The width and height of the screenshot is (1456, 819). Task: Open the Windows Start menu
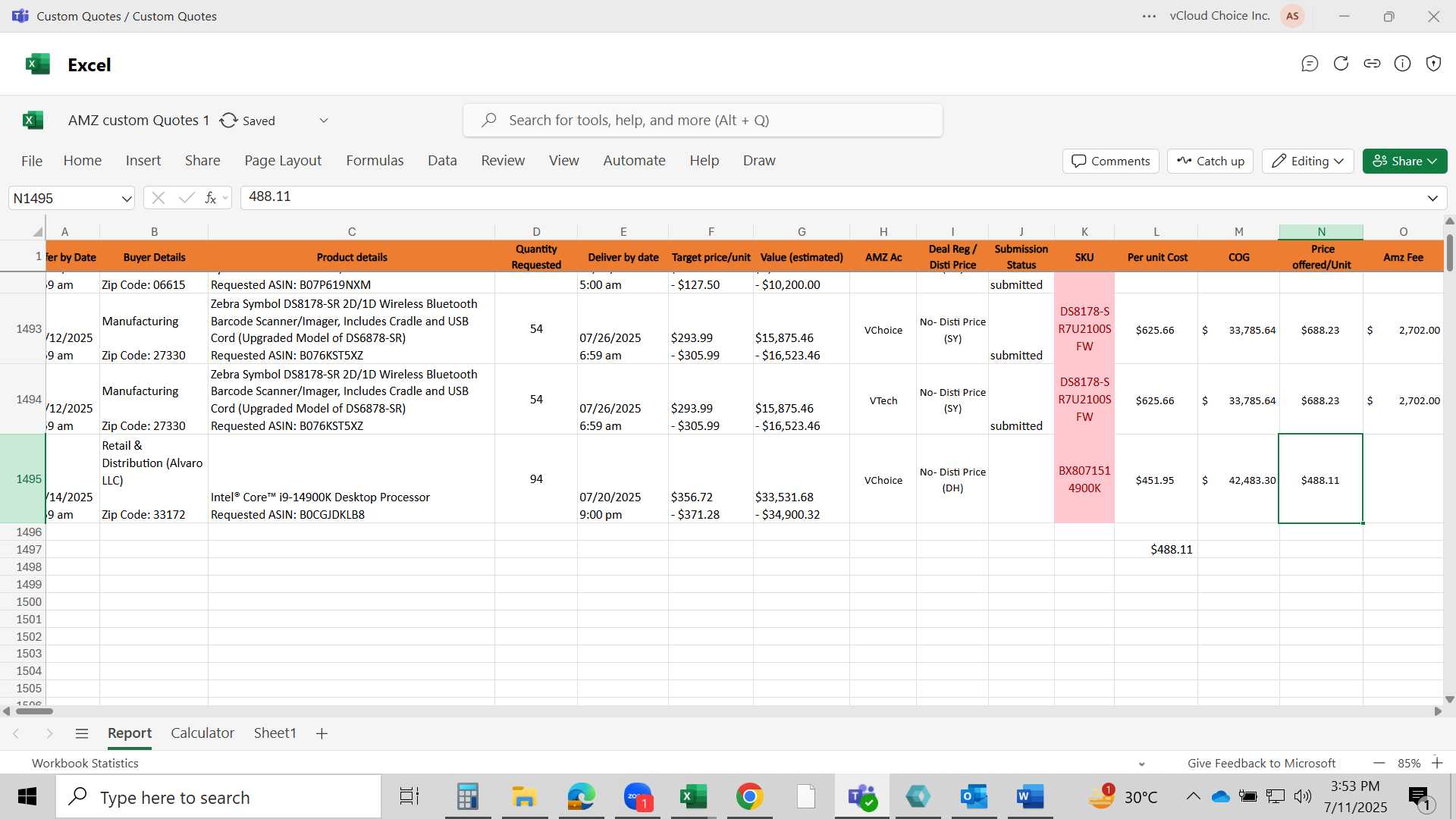(27, 797)
